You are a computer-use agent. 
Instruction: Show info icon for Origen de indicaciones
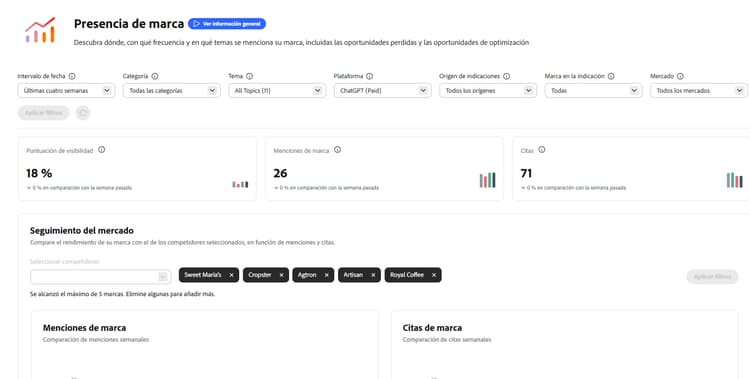point(507,76)
